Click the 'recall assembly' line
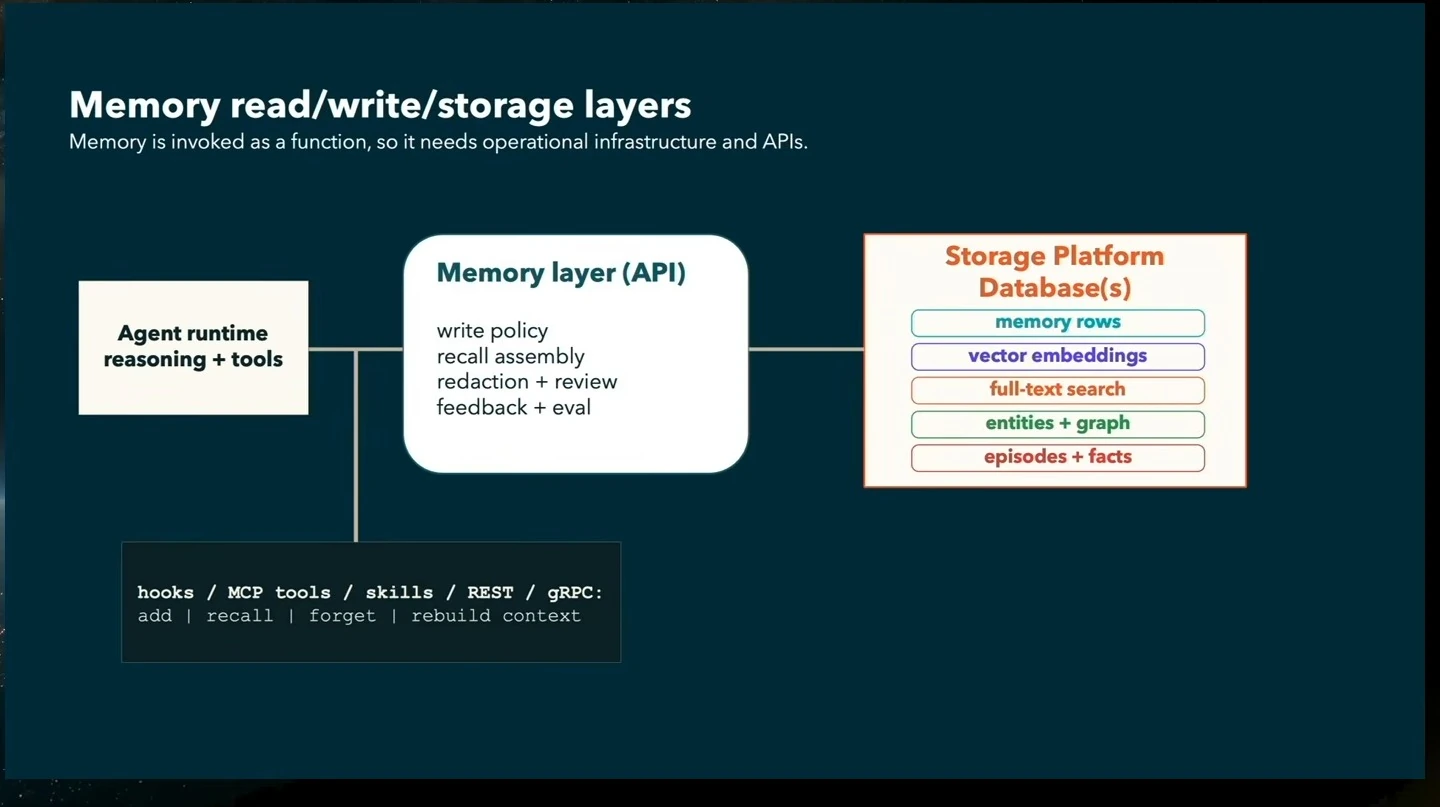The image size is (1440, 807). [510, 356]
